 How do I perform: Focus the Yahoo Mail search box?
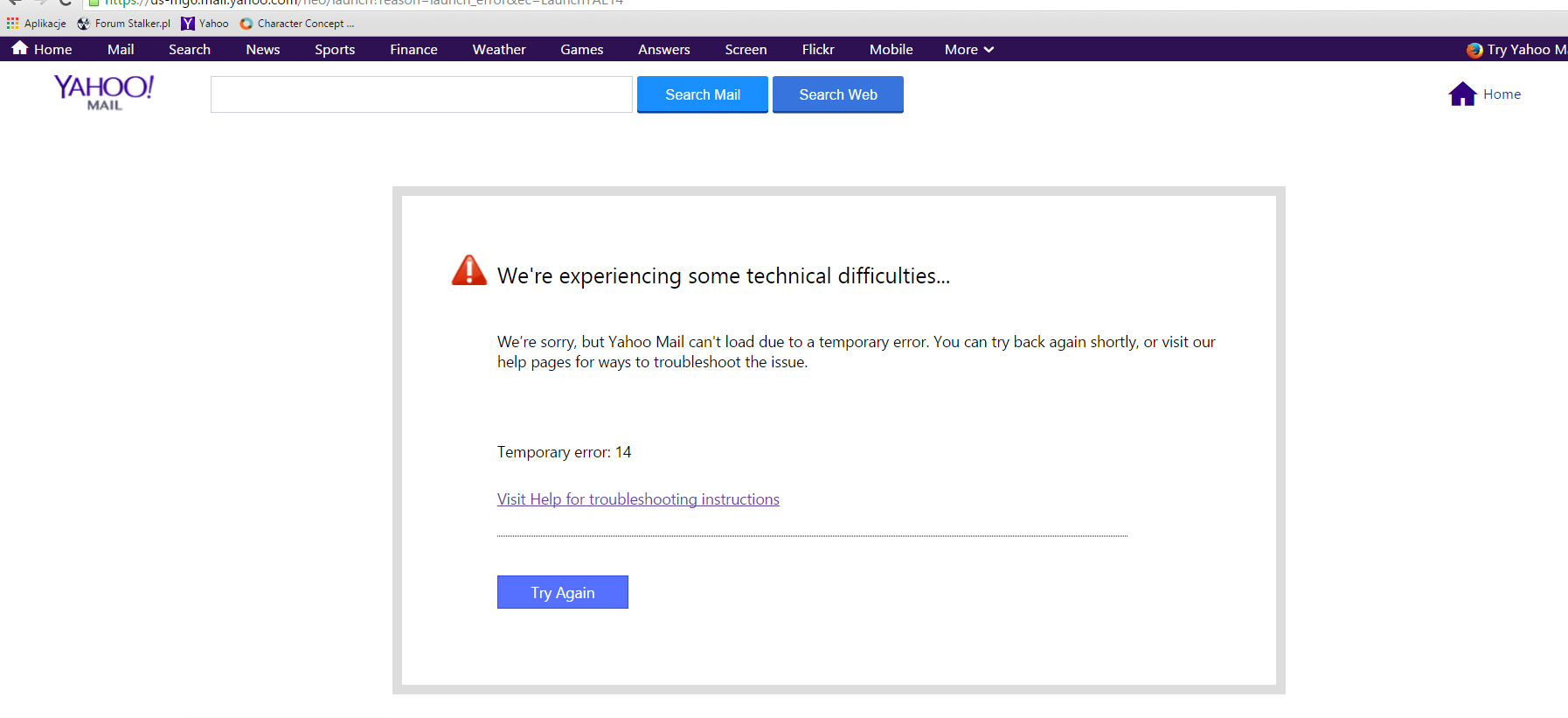click(421, 94)
